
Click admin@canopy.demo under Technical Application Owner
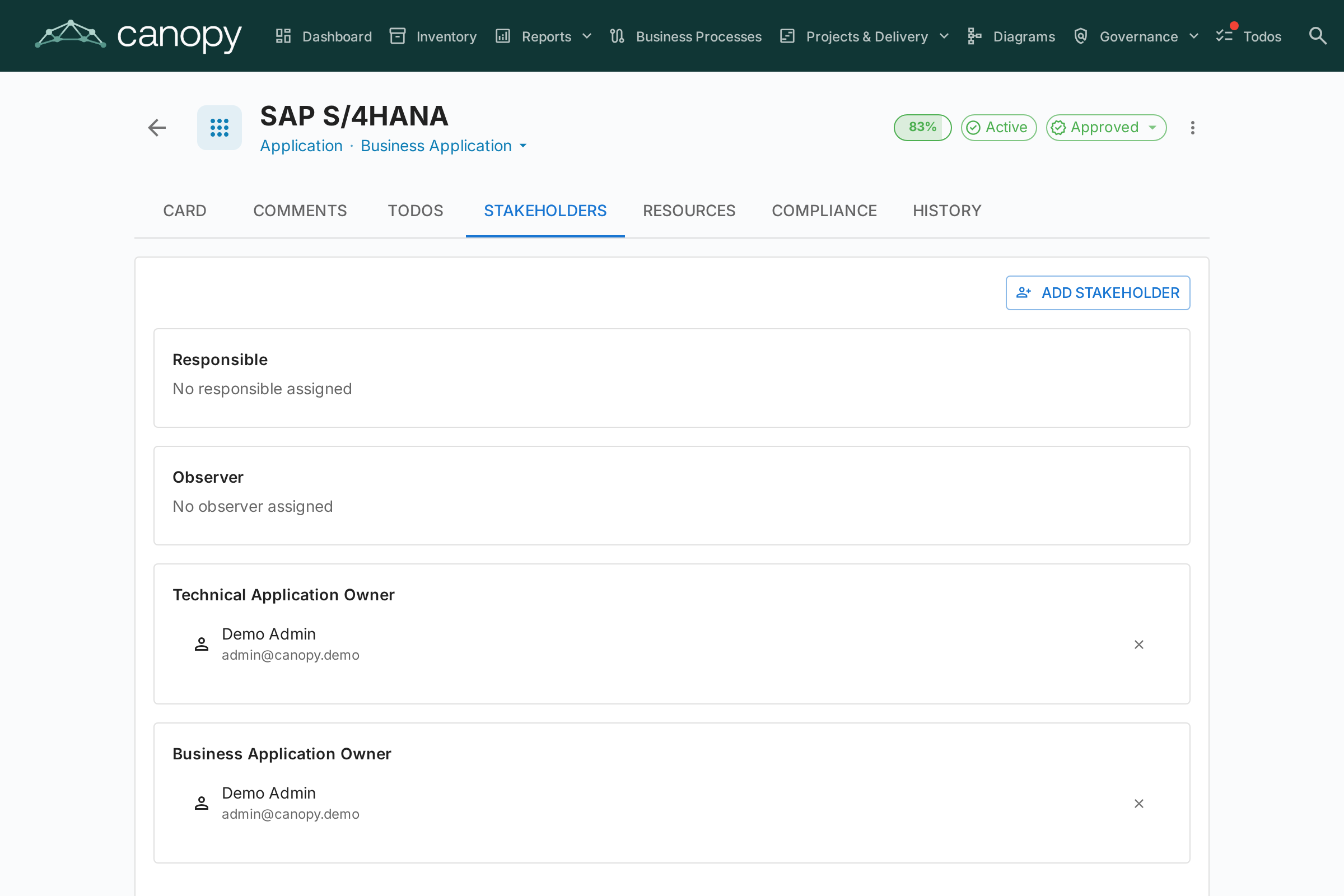(290, 655)
